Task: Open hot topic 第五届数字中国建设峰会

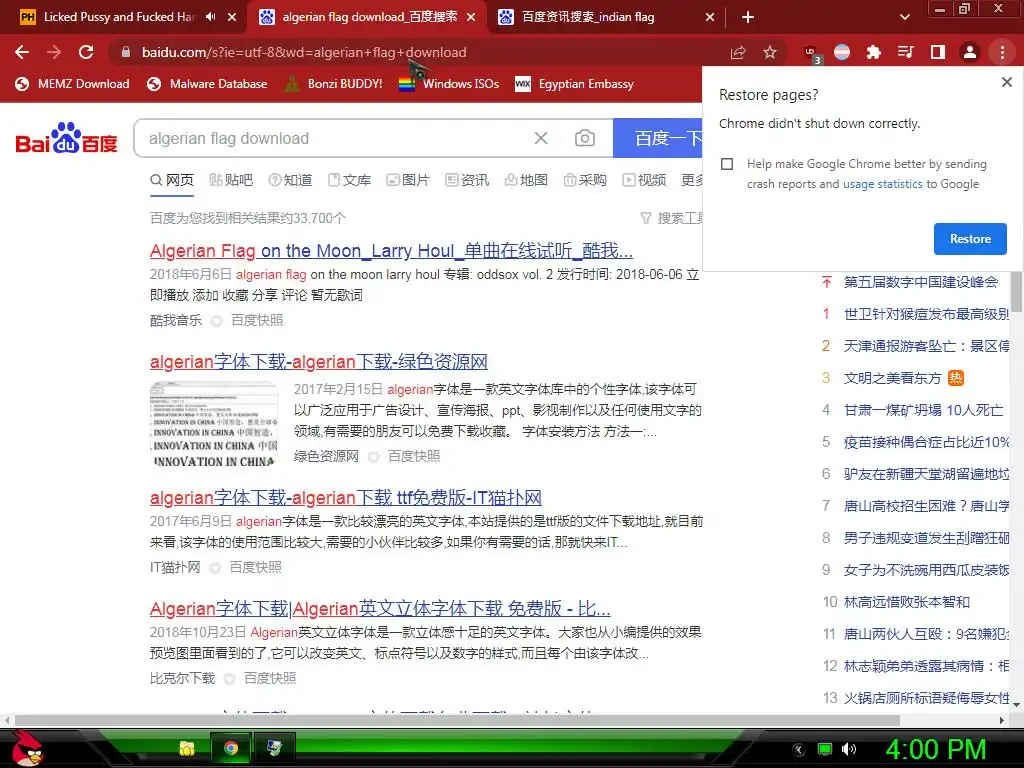Action: pos(921,282)
